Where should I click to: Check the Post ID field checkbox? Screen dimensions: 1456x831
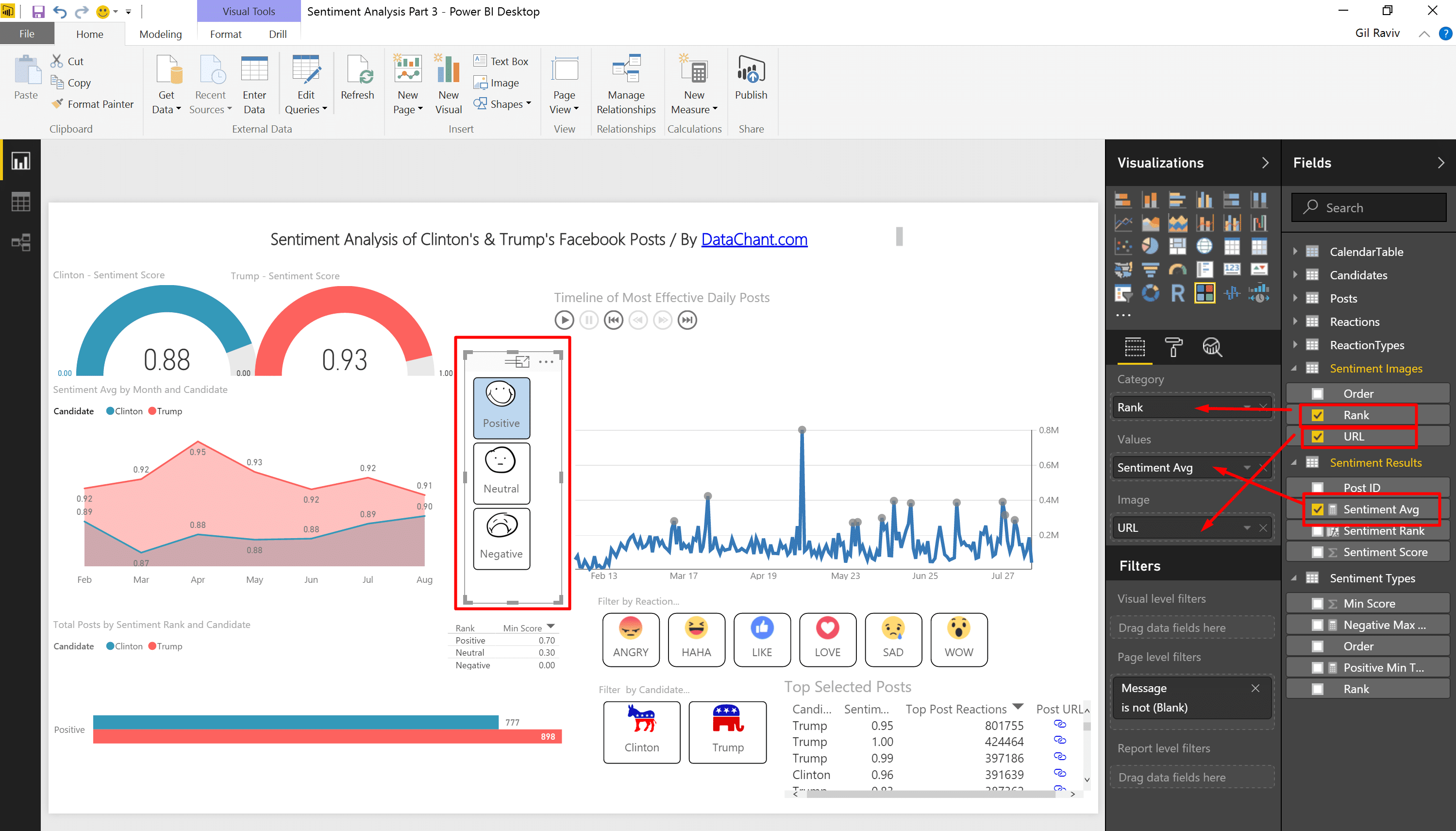1317,488
